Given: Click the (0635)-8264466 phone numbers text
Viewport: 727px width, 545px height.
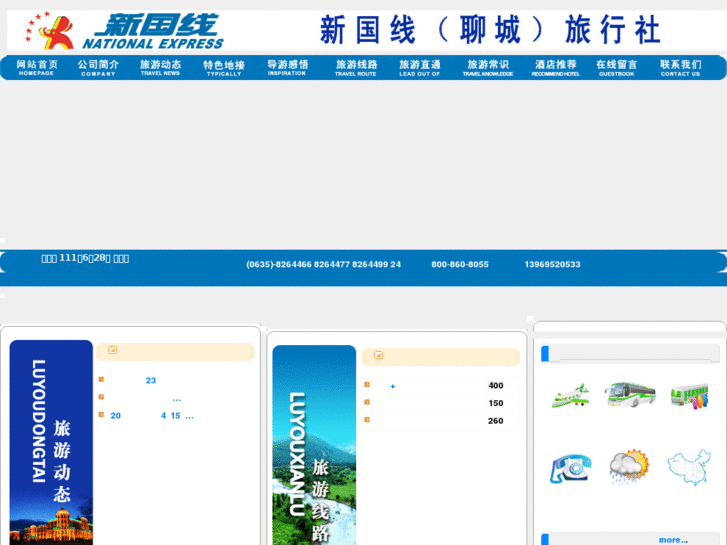Looking at the screenshot, I should click(x=323, y=264).
